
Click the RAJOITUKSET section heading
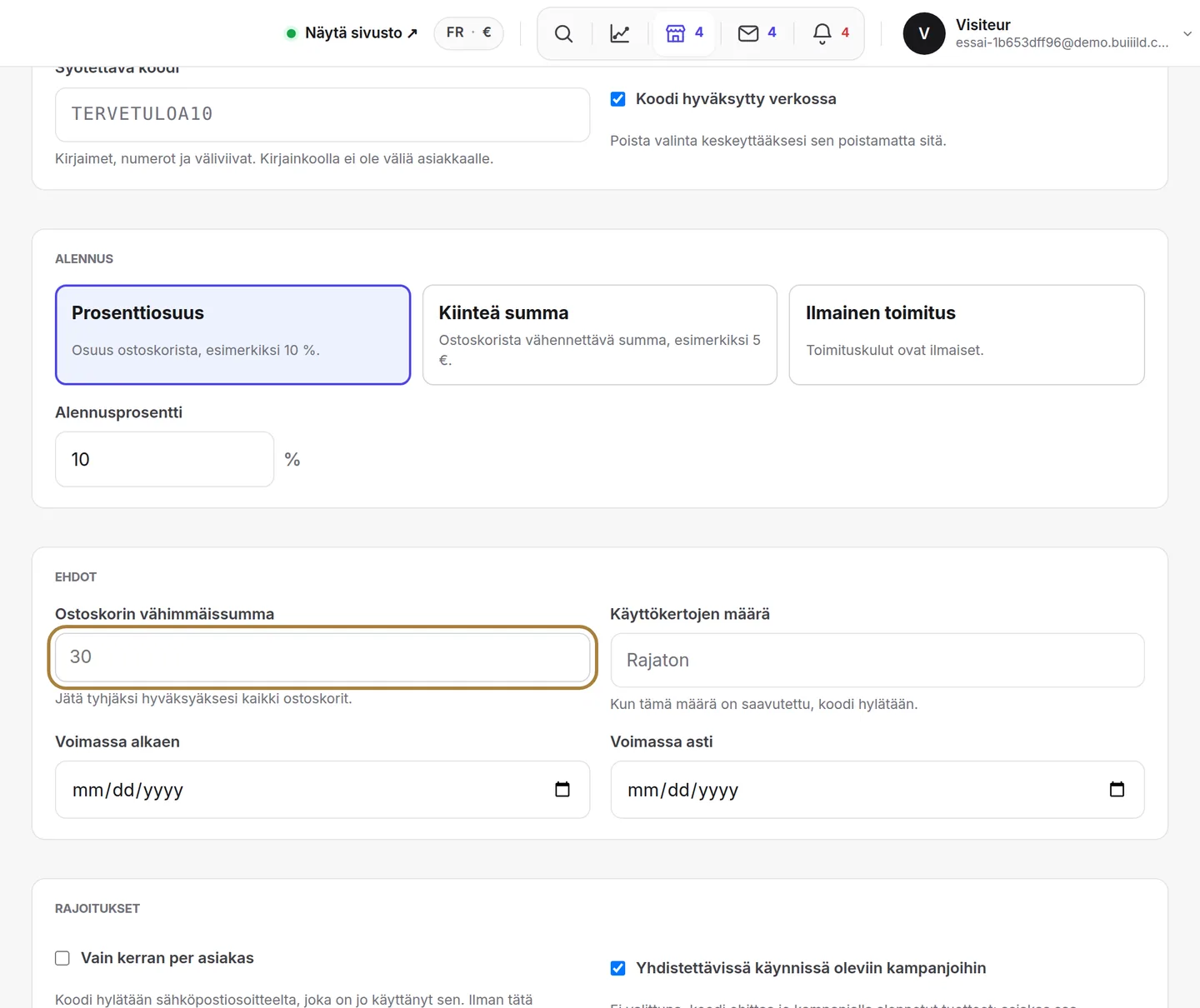click(x=97, y=909)
